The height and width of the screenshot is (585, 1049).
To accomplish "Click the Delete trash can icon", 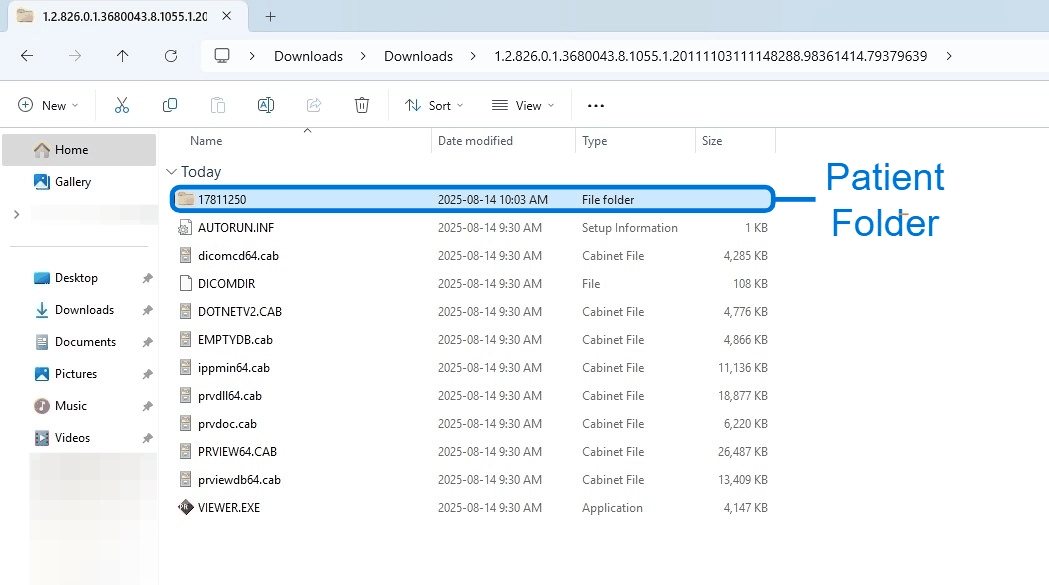I will pyautogui.click(x=362, y=105).
